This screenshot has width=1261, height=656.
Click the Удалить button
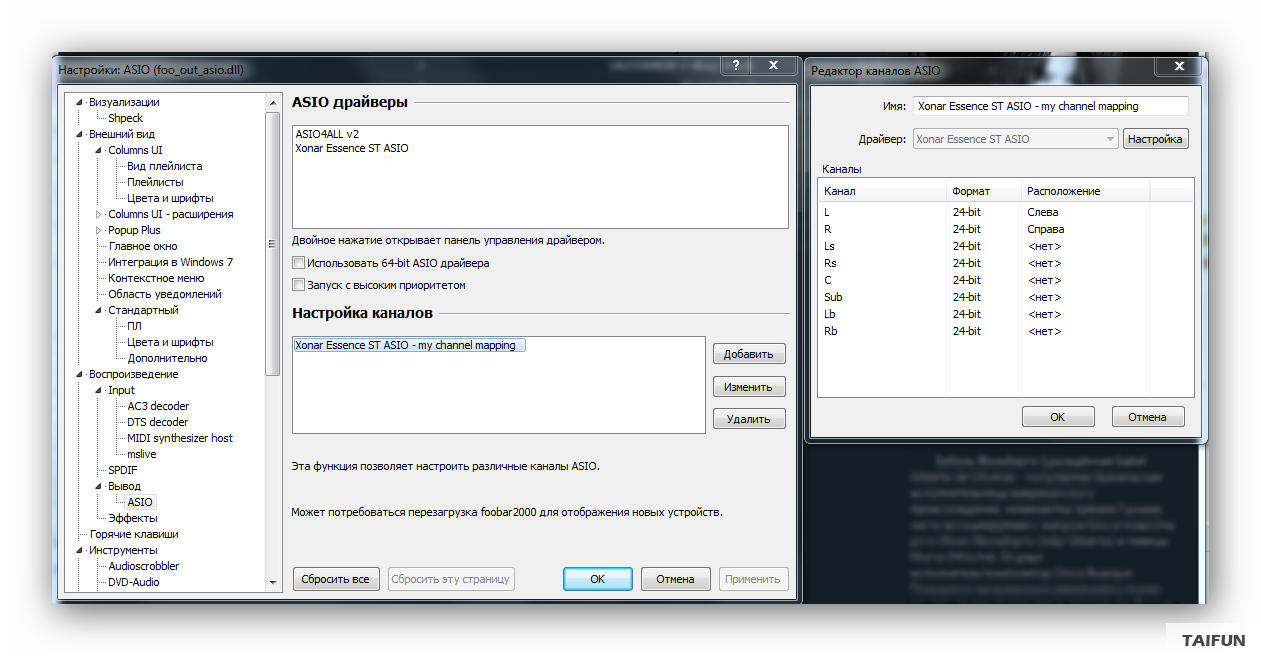(x=749, y=419)
